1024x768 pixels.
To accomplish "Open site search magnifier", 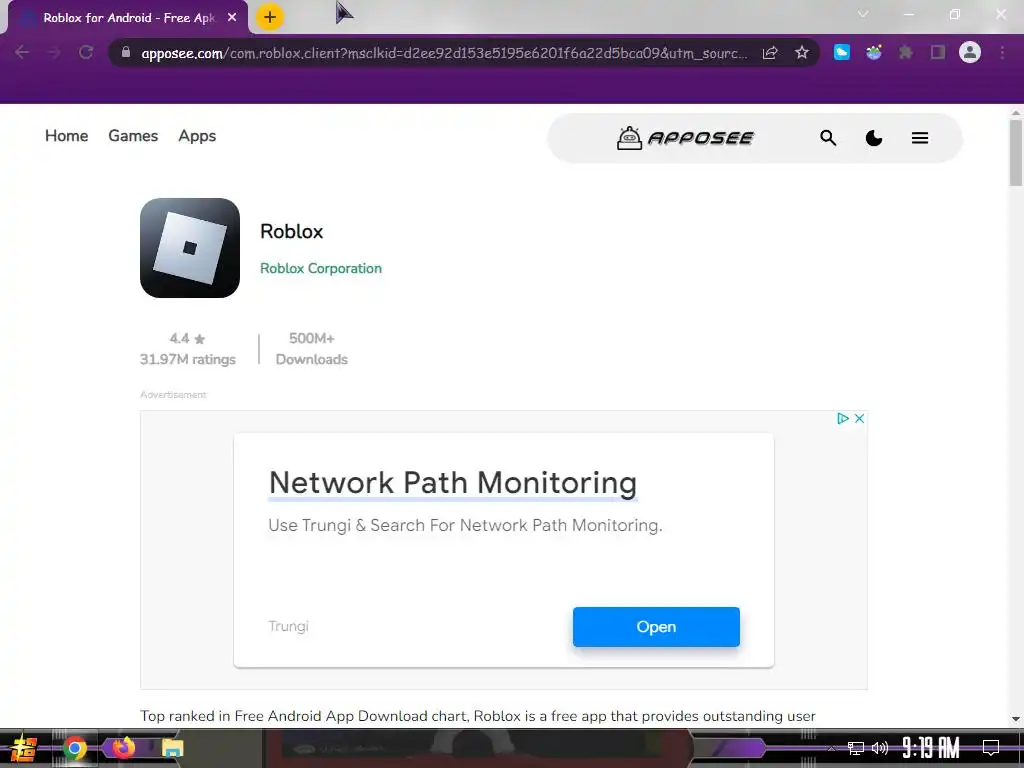I will point(828,138).
